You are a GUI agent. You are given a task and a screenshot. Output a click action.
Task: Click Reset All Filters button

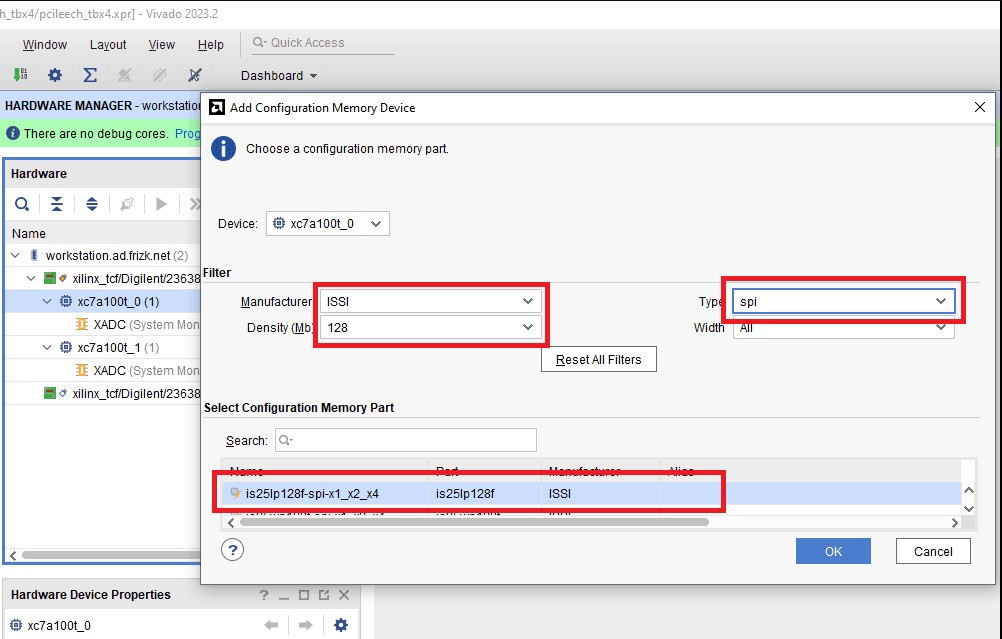click(x=599, y=359)
